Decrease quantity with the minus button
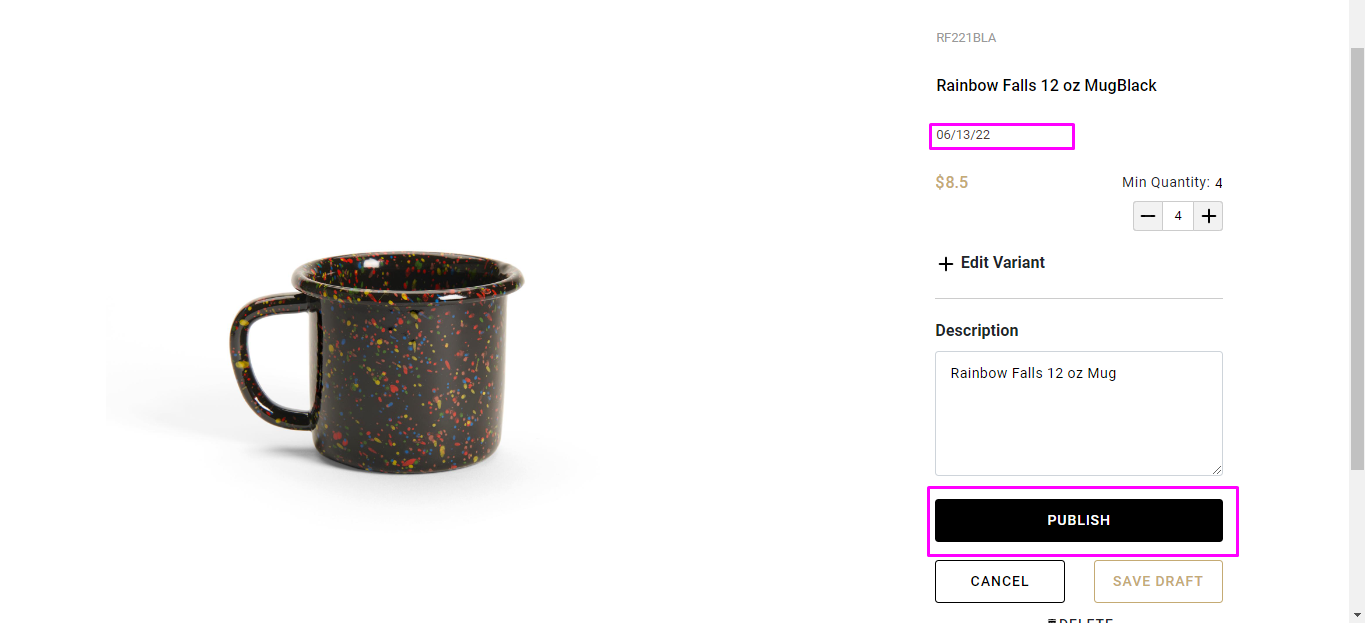This screenshot has width=1365, height=623. (1148, 216)
